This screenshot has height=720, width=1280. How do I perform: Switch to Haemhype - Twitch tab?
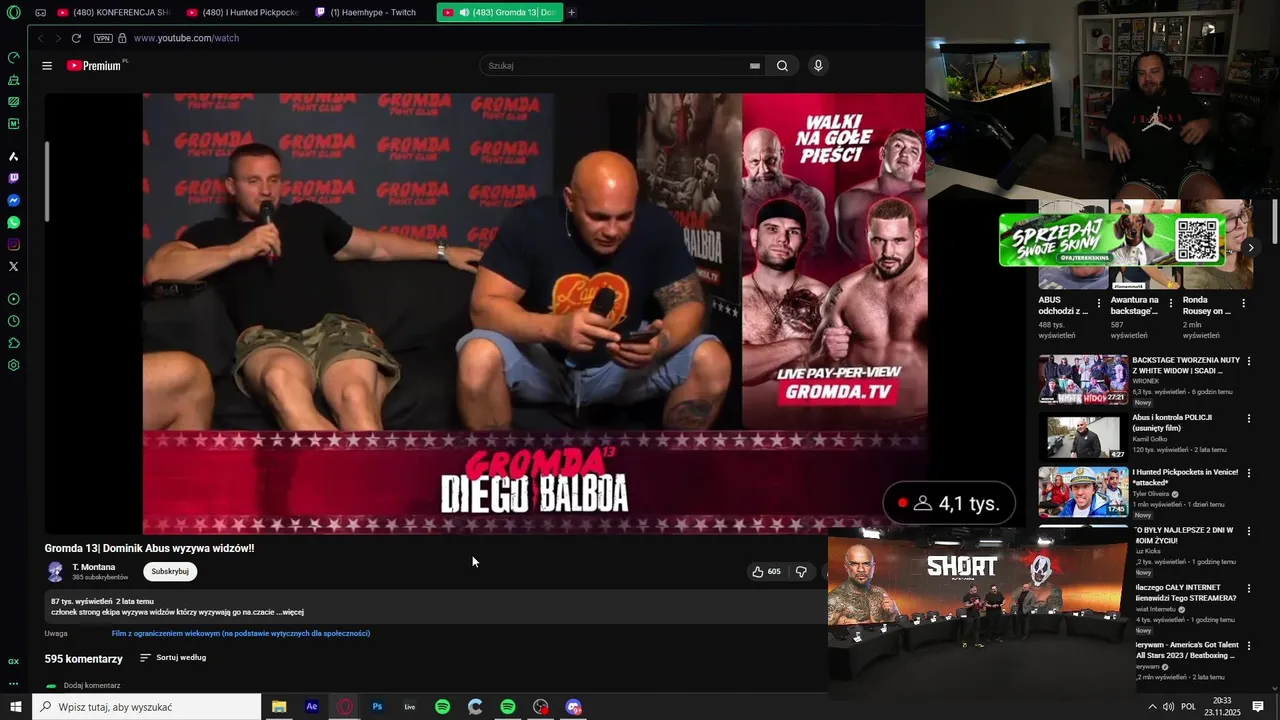(x=370, y=13)
